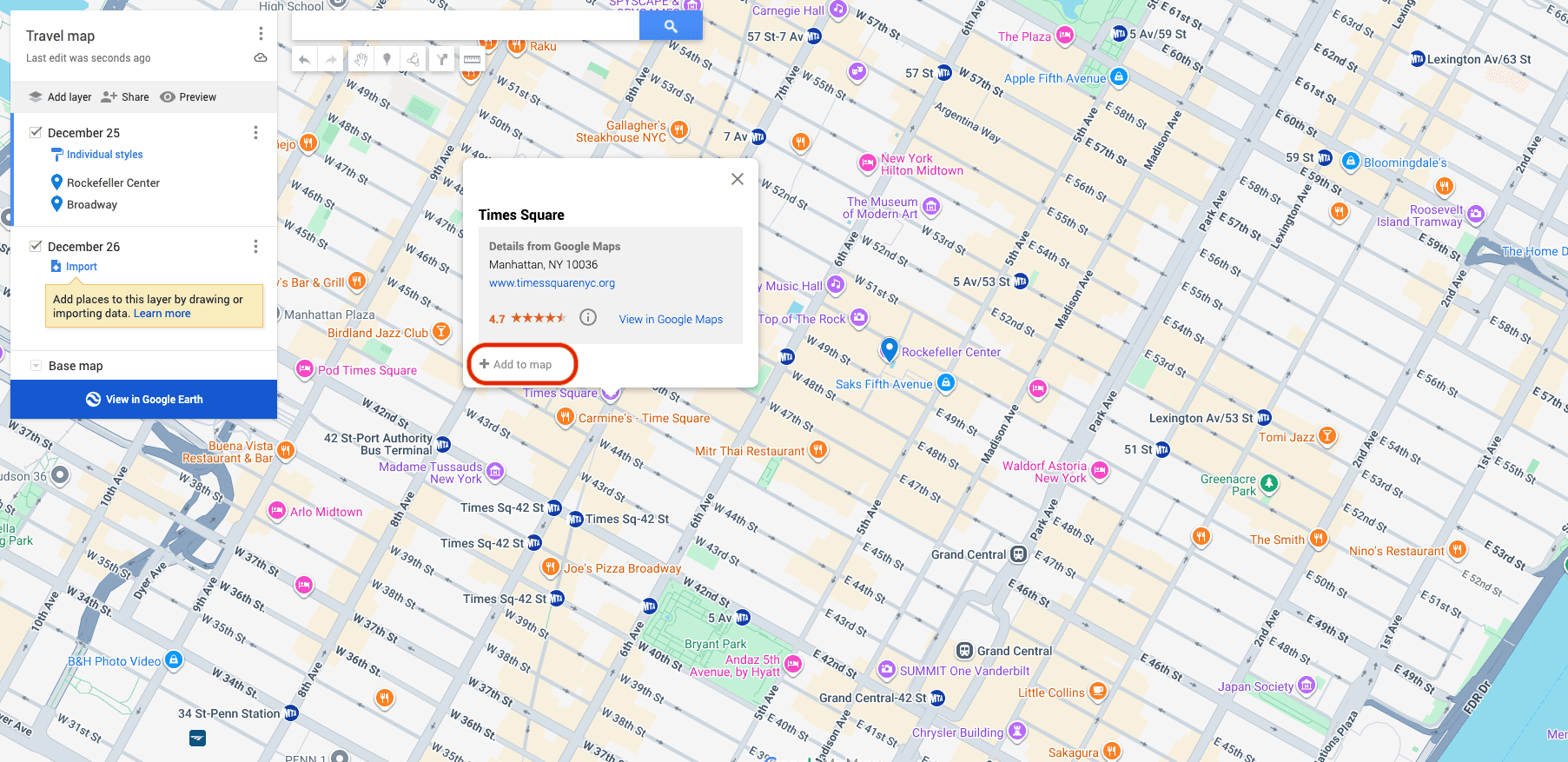Select the Measure distances ruler tool

[x=472, y=59]
